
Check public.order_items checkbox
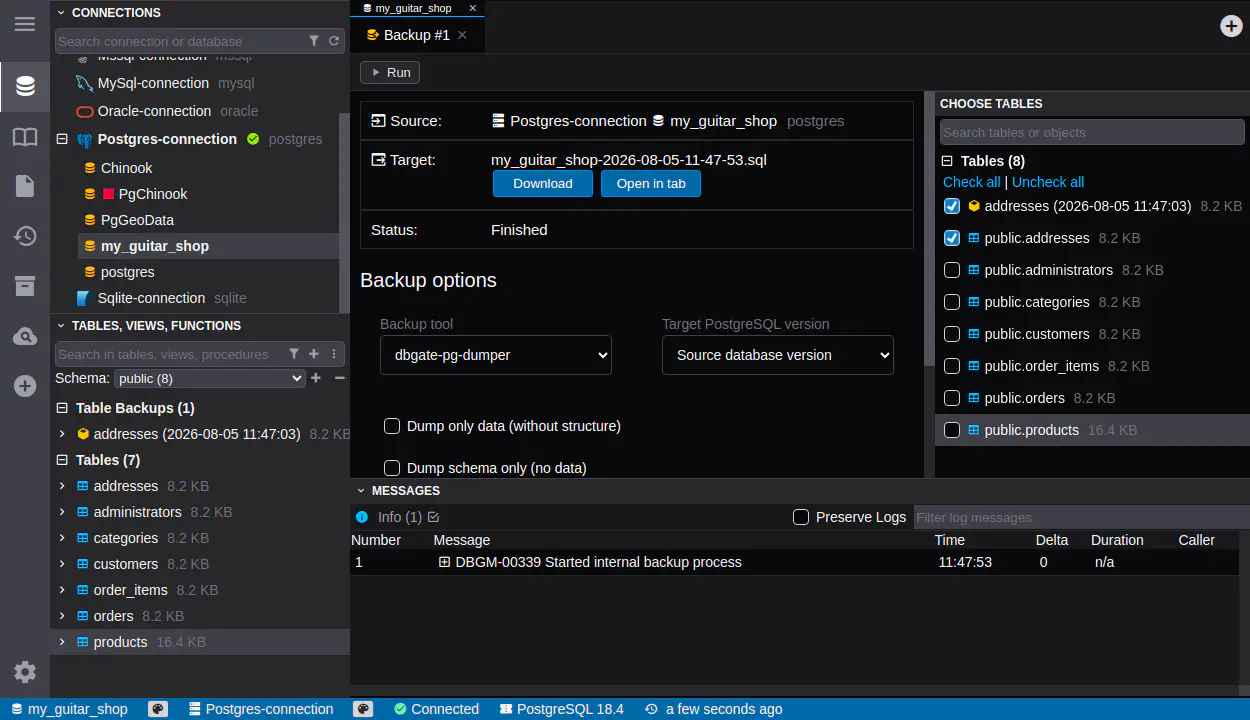[952, 366]
